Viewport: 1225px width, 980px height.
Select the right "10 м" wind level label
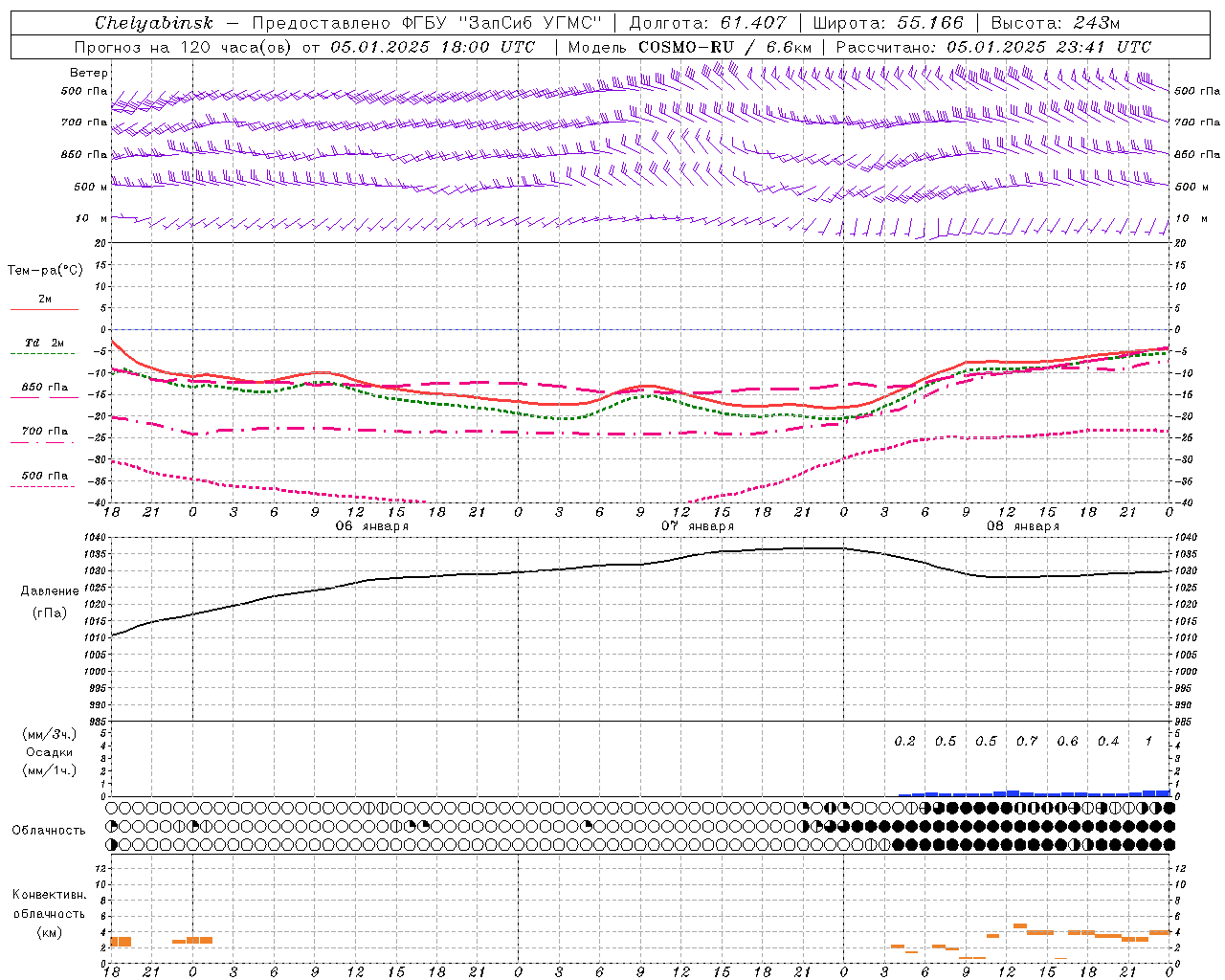pos(1191,219)
